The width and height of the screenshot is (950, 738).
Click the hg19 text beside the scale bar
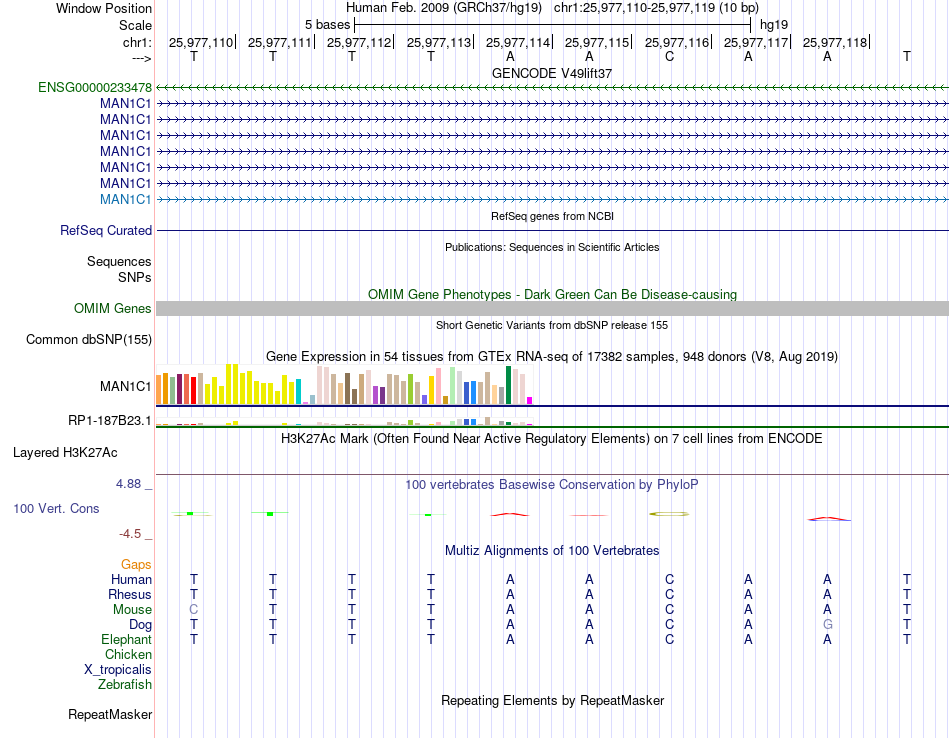tap(774, 25)
